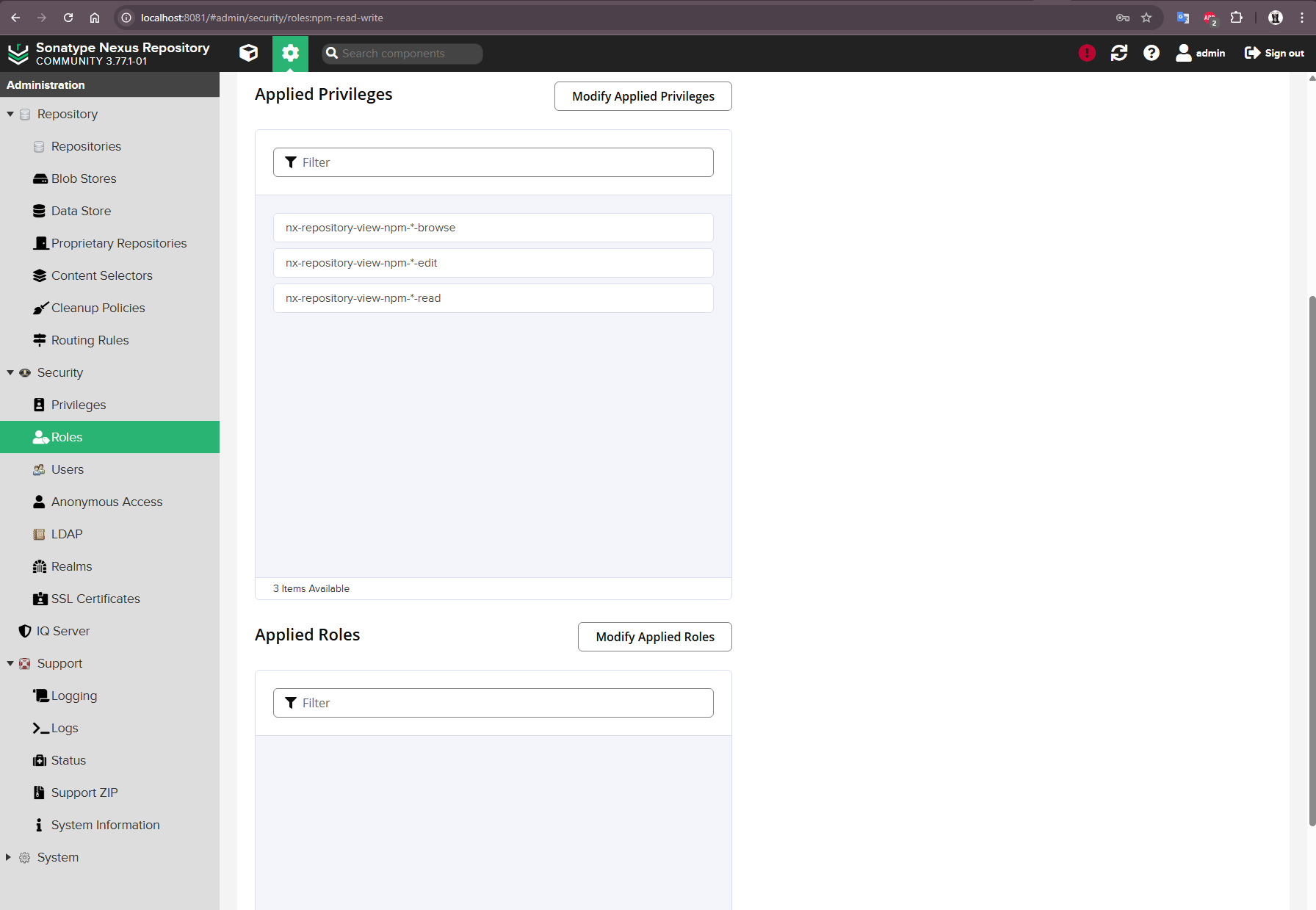Click the red system alert icon

pyautogui.click(x=1087, y=53)
